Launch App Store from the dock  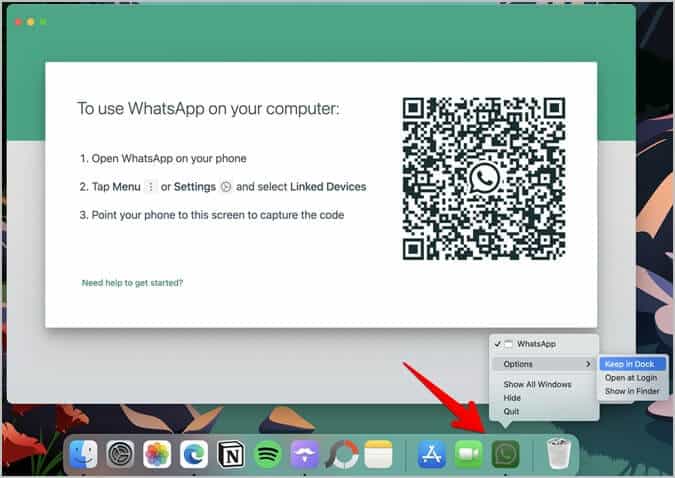coord(432,454)
